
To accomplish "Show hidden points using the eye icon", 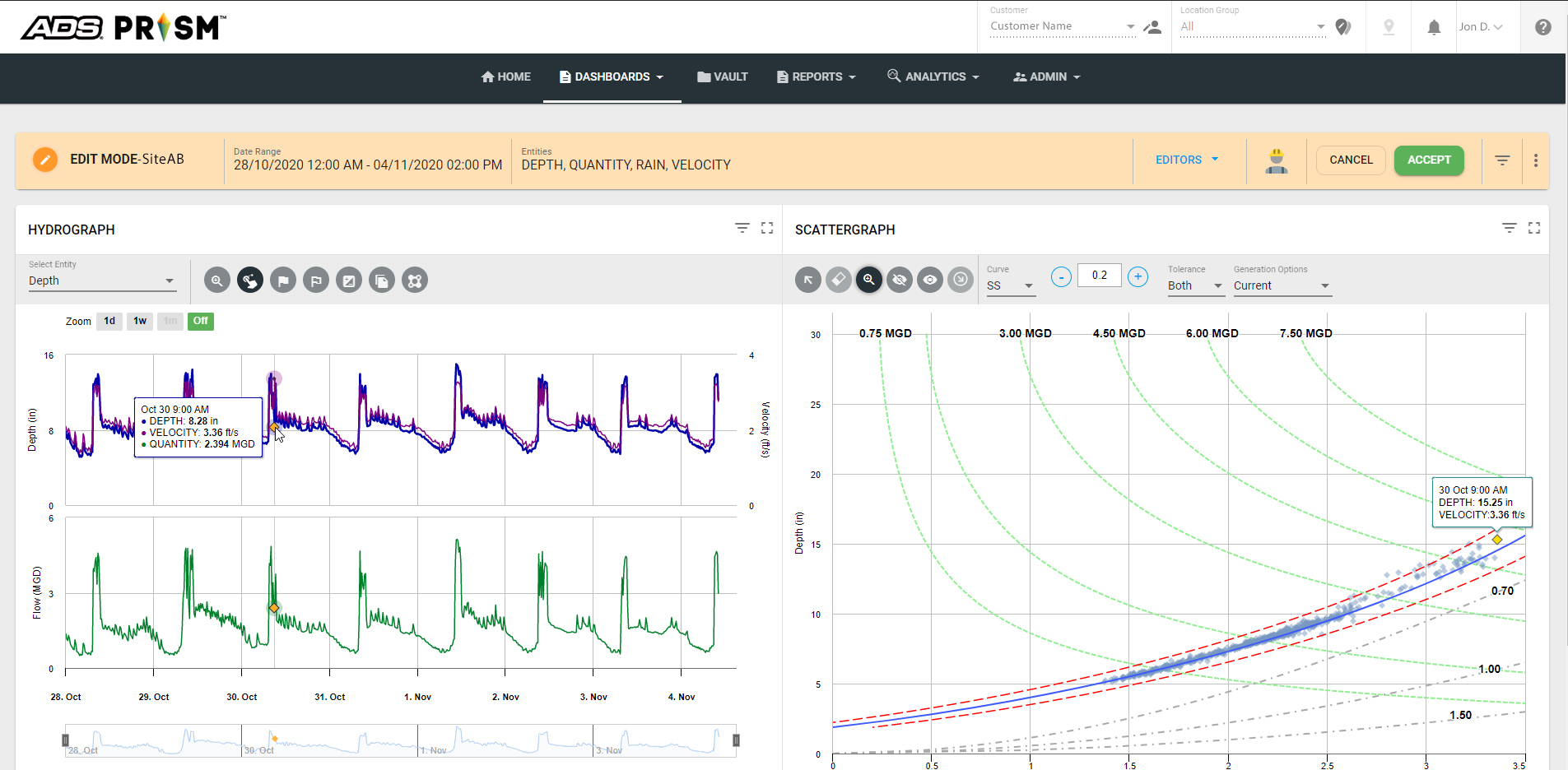I will (x=929, y=280).
